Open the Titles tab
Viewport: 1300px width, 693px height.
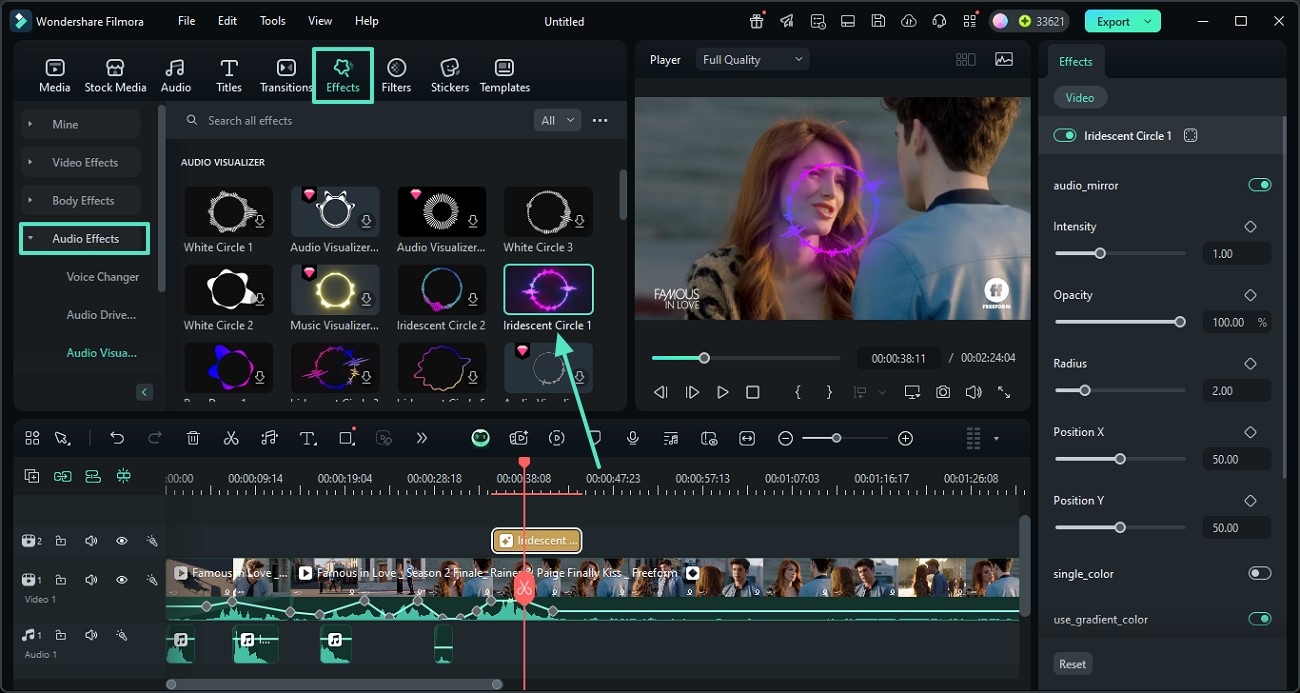(x=229, y=75)
